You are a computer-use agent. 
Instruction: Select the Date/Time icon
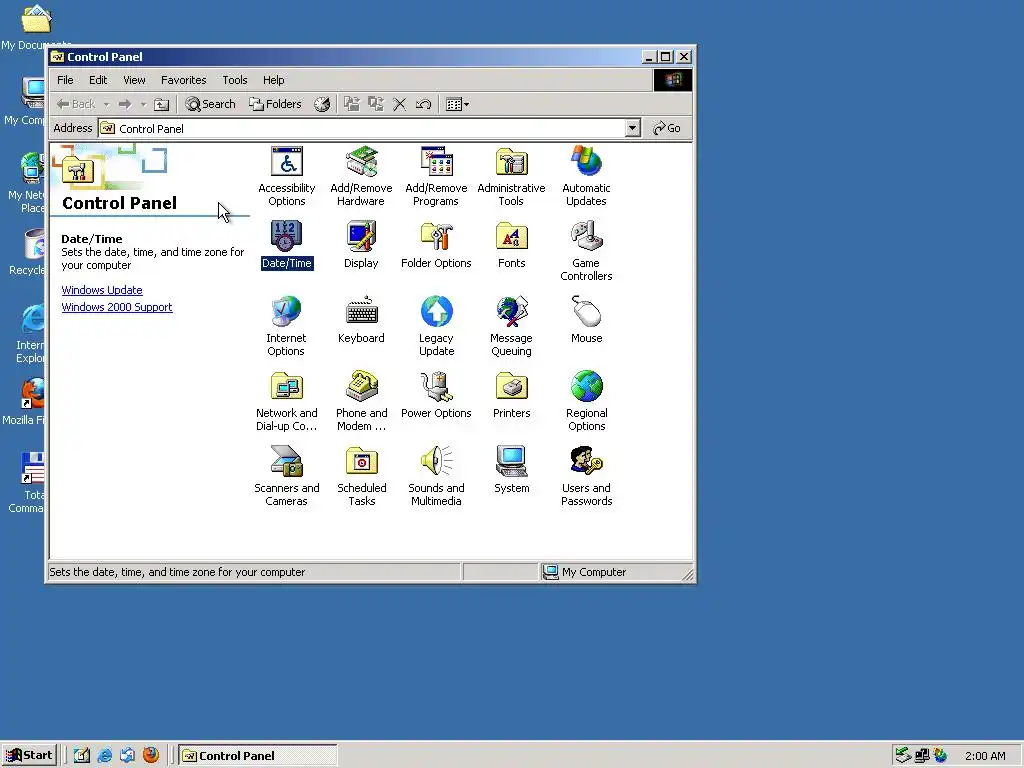coord(287,246)
